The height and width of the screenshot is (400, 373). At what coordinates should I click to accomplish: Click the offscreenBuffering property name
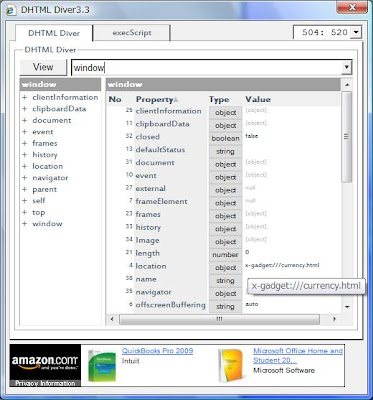[x=170, y=305]
